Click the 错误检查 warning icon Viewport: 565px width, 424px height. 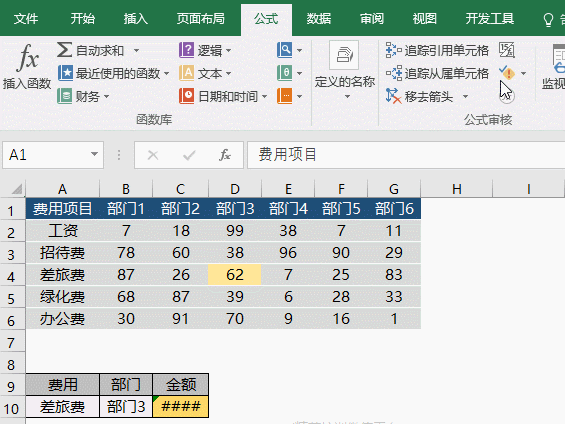[507, 73]
